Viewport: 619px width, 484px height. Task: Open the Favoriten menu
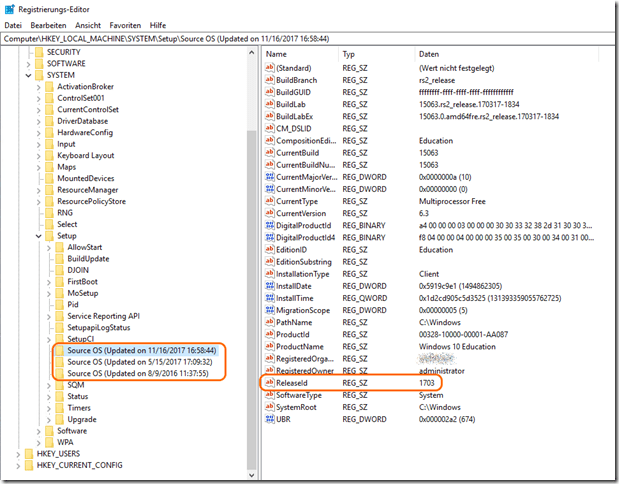(125, 23)
